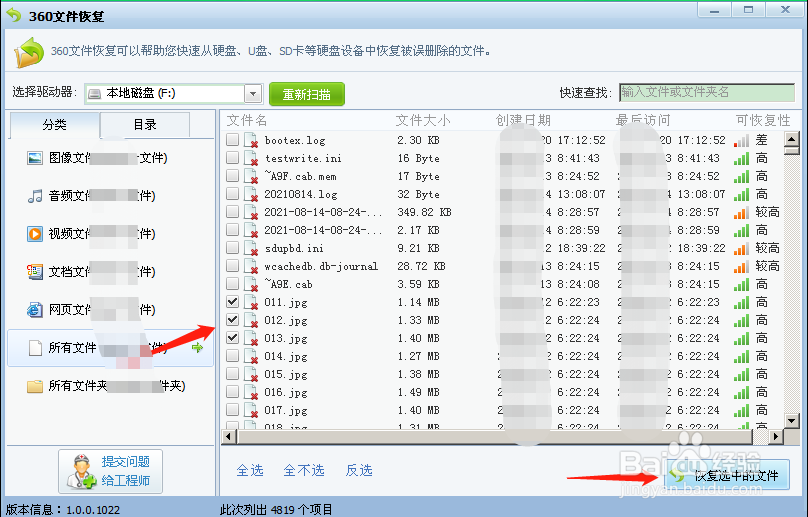This screenshot has height=517, width=808.
Task: Sort by the 最后访问 column header
Action: point(643,120)
